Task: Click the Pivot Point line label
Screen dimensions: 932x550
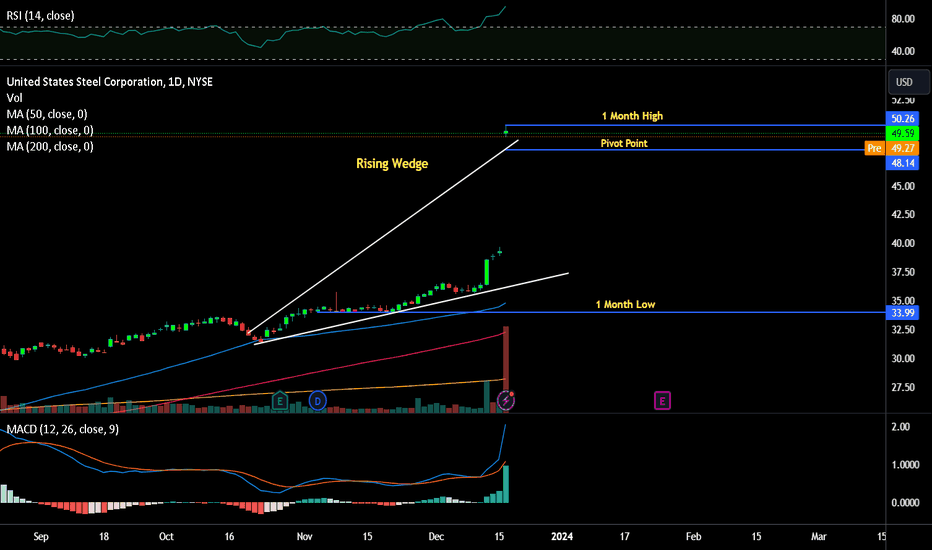Action: click(624, 143)
